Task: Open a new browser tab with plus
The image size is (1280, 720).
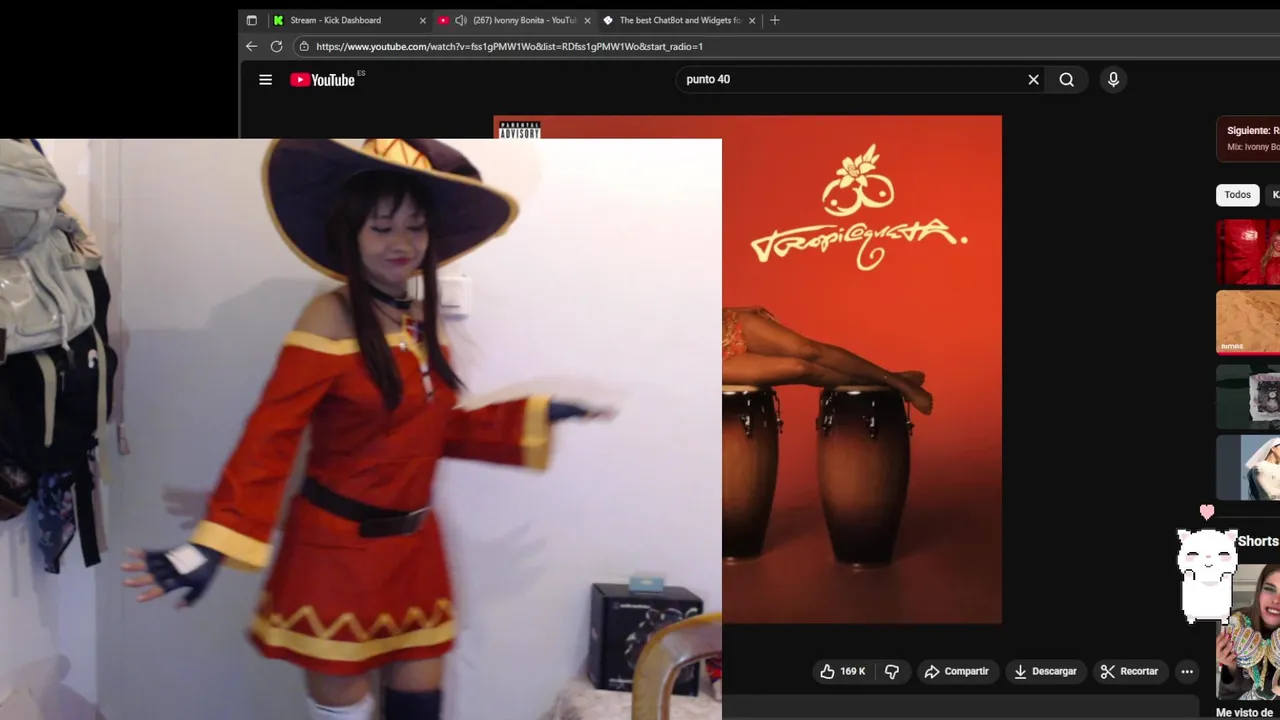Action: pos(775,20)
